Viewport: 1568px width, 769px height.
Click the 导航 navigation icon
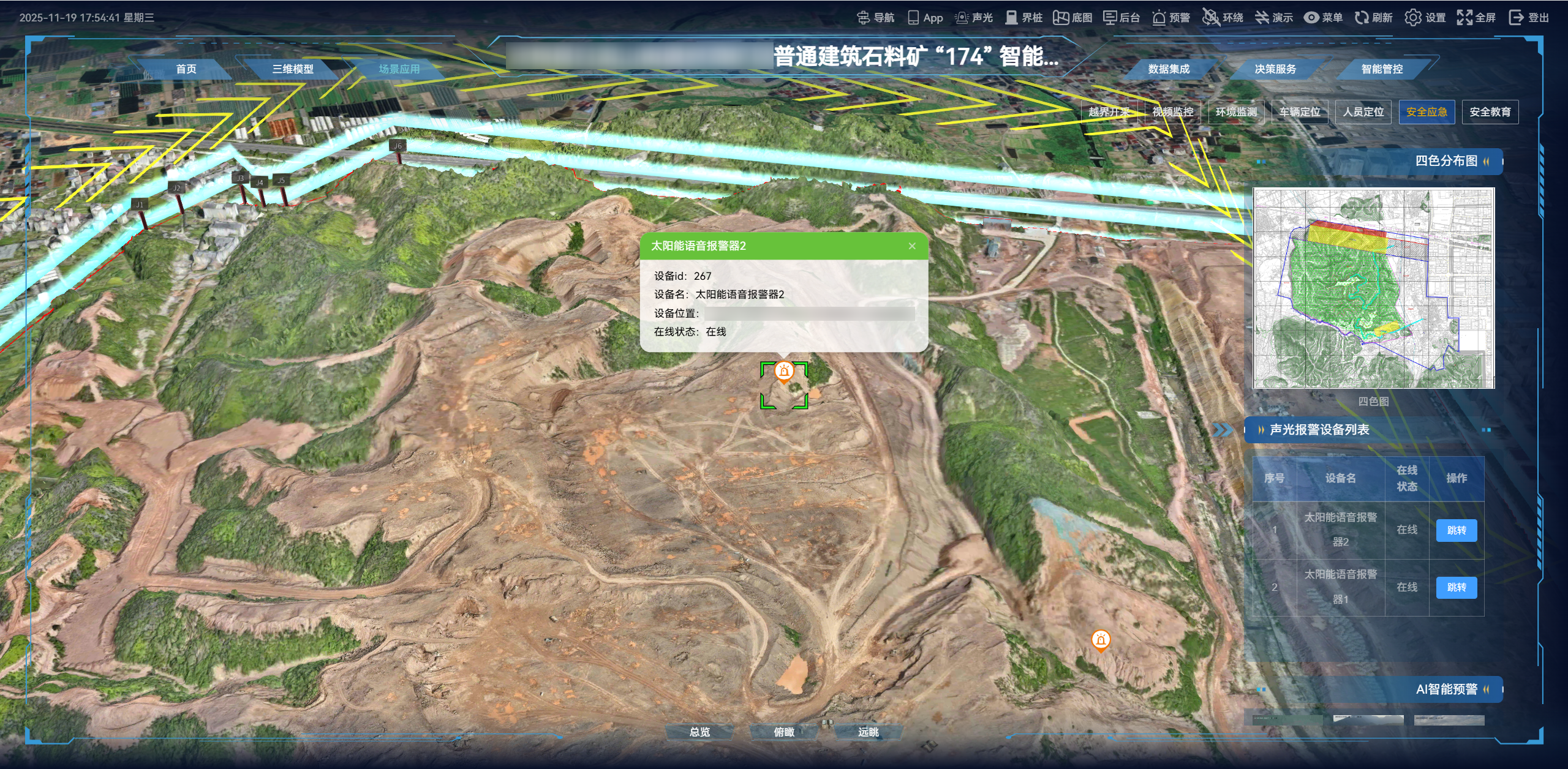coord(864,18)
